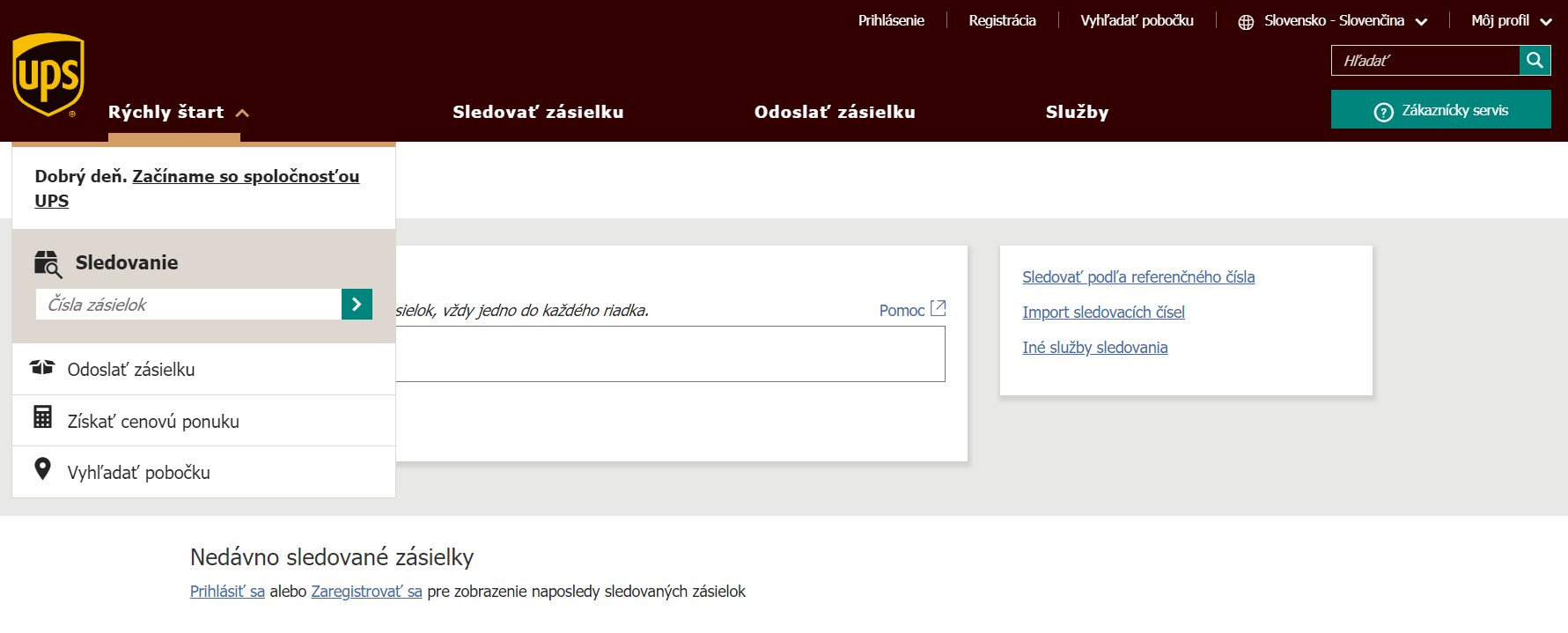Click the search magnifier button
The height and width of the screenshot is (633, 1568).
1535,60
